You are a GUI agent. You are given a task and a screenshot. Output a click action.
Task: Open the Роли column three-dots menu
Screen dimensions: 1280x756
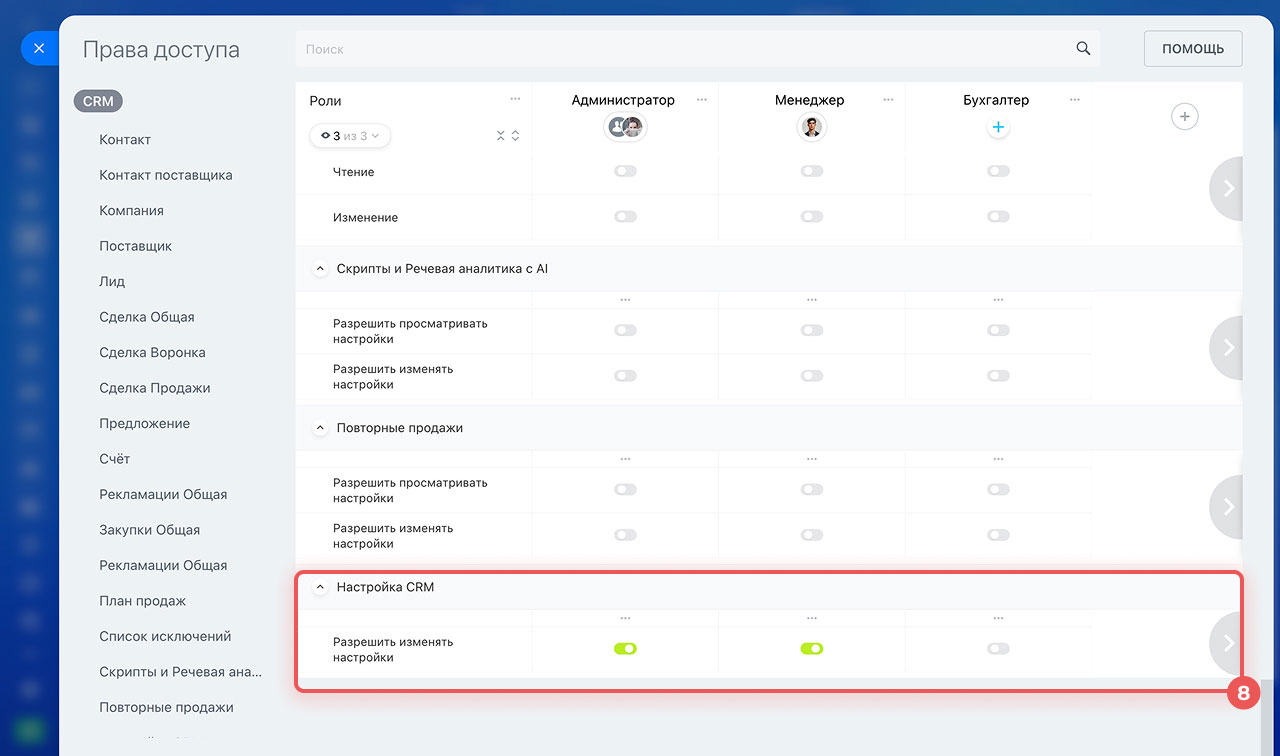[x=515, y=99]
